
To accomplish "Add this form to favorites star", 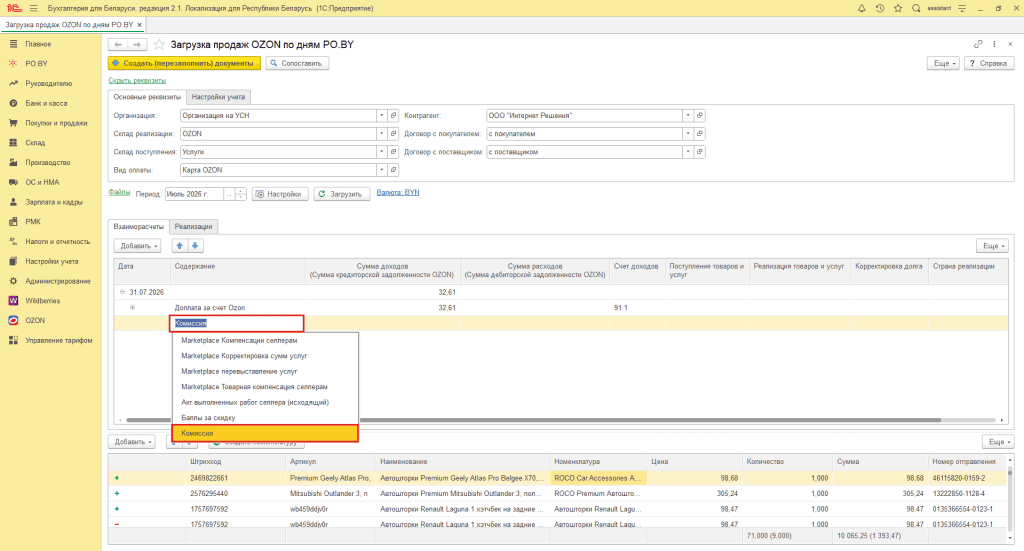I will click(x=159, y=44).
